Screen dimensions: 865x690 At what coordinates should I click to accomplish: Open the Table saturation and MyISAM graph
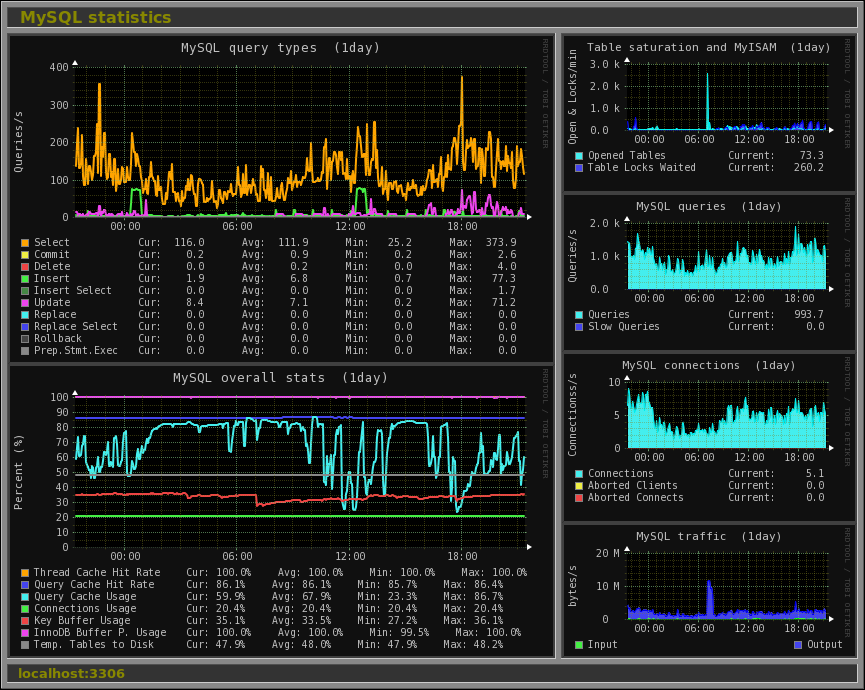click(x=709, y=113)
